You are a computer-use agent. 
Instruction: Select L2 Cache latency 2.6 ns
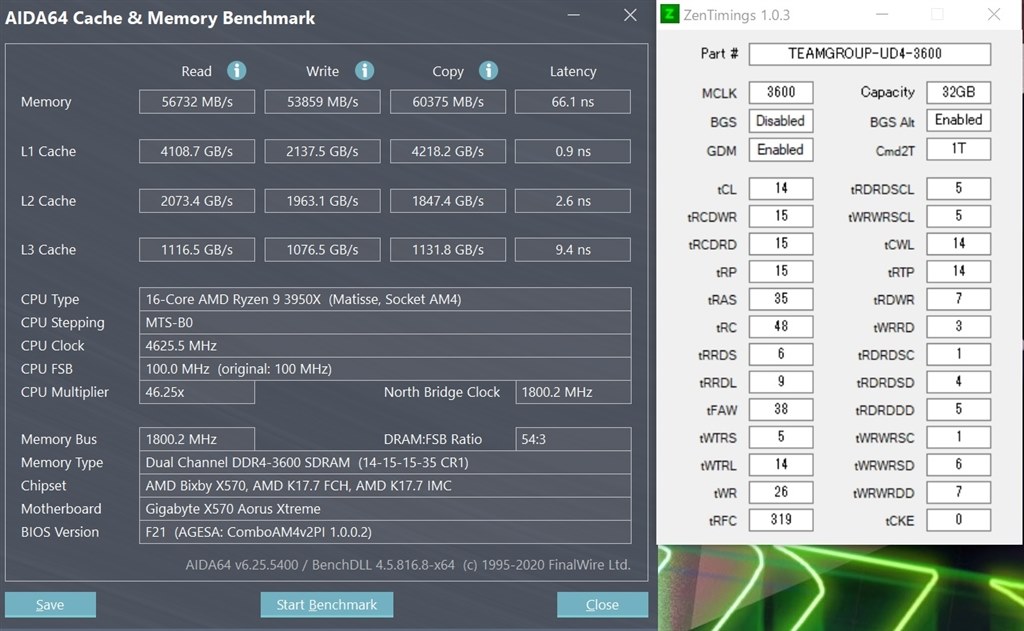573,201
